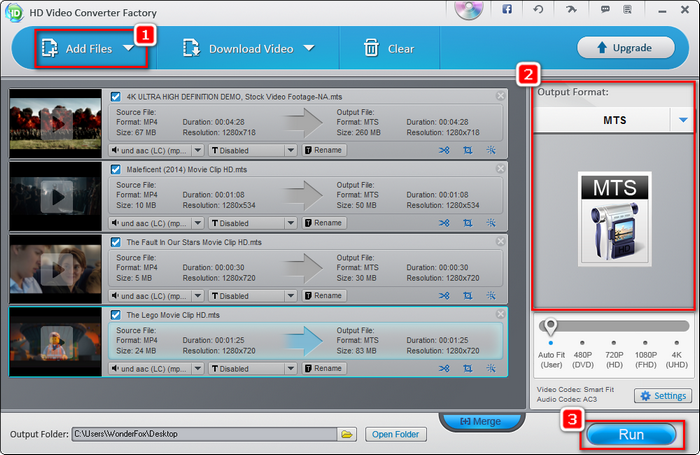Click the effects icon for Maleficent clip
Image resolution: width=700 pixels, height=455 pixels.
(x=491, y=223)
